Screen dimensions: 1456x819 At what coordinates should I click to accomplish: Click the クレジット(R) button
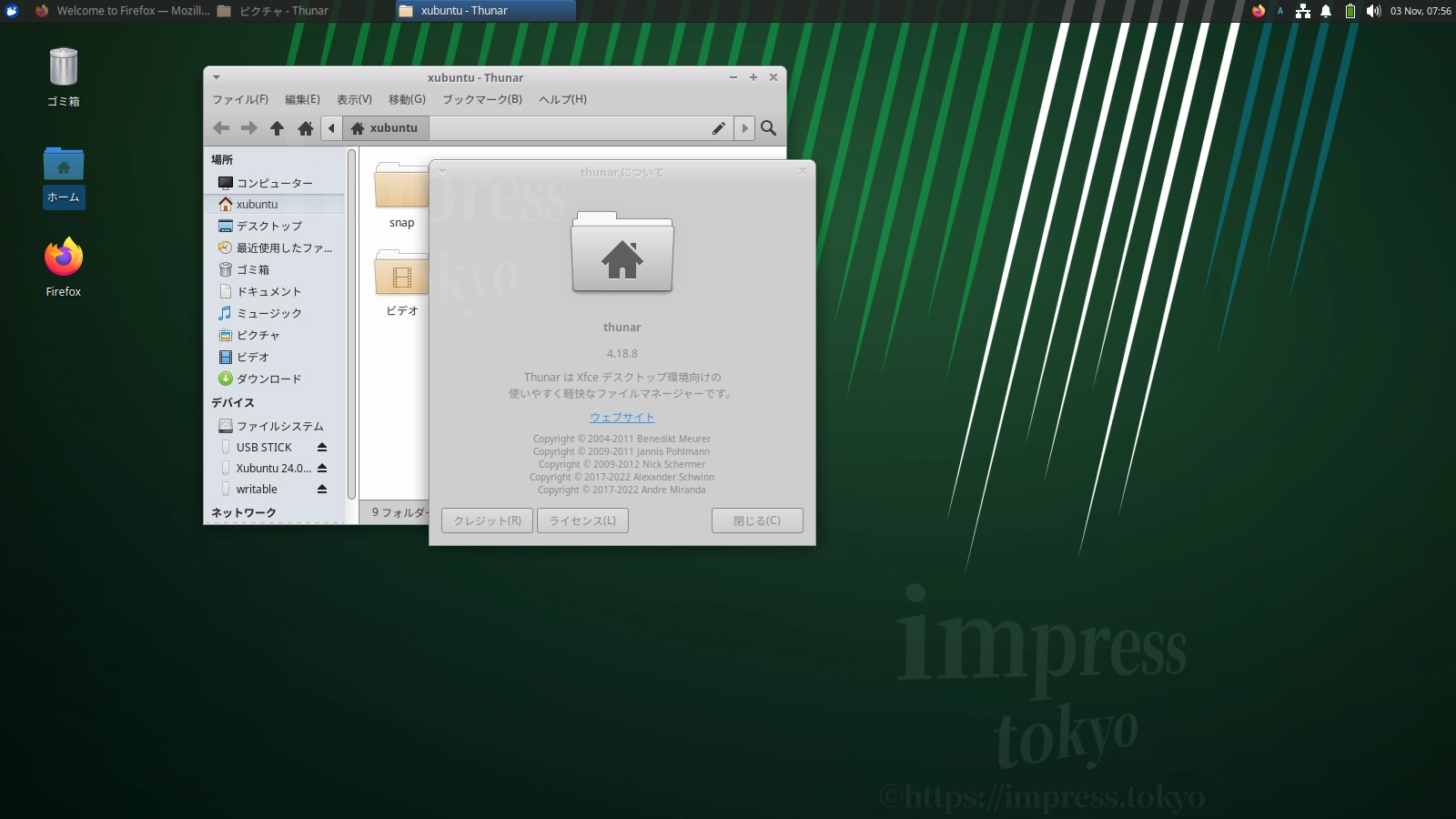coord(487,521)
